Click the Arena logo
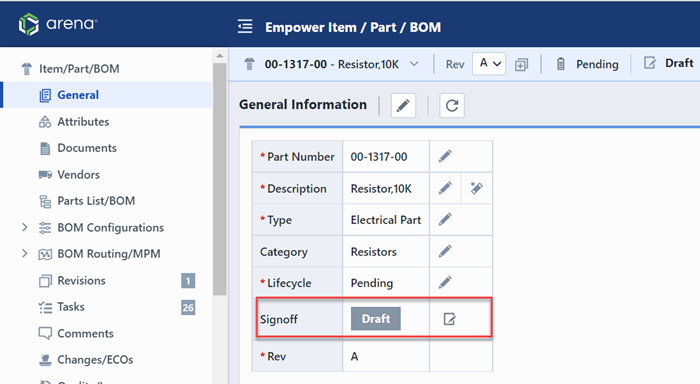Viewport: 700px width, 384px height. [x=58, y=24]
